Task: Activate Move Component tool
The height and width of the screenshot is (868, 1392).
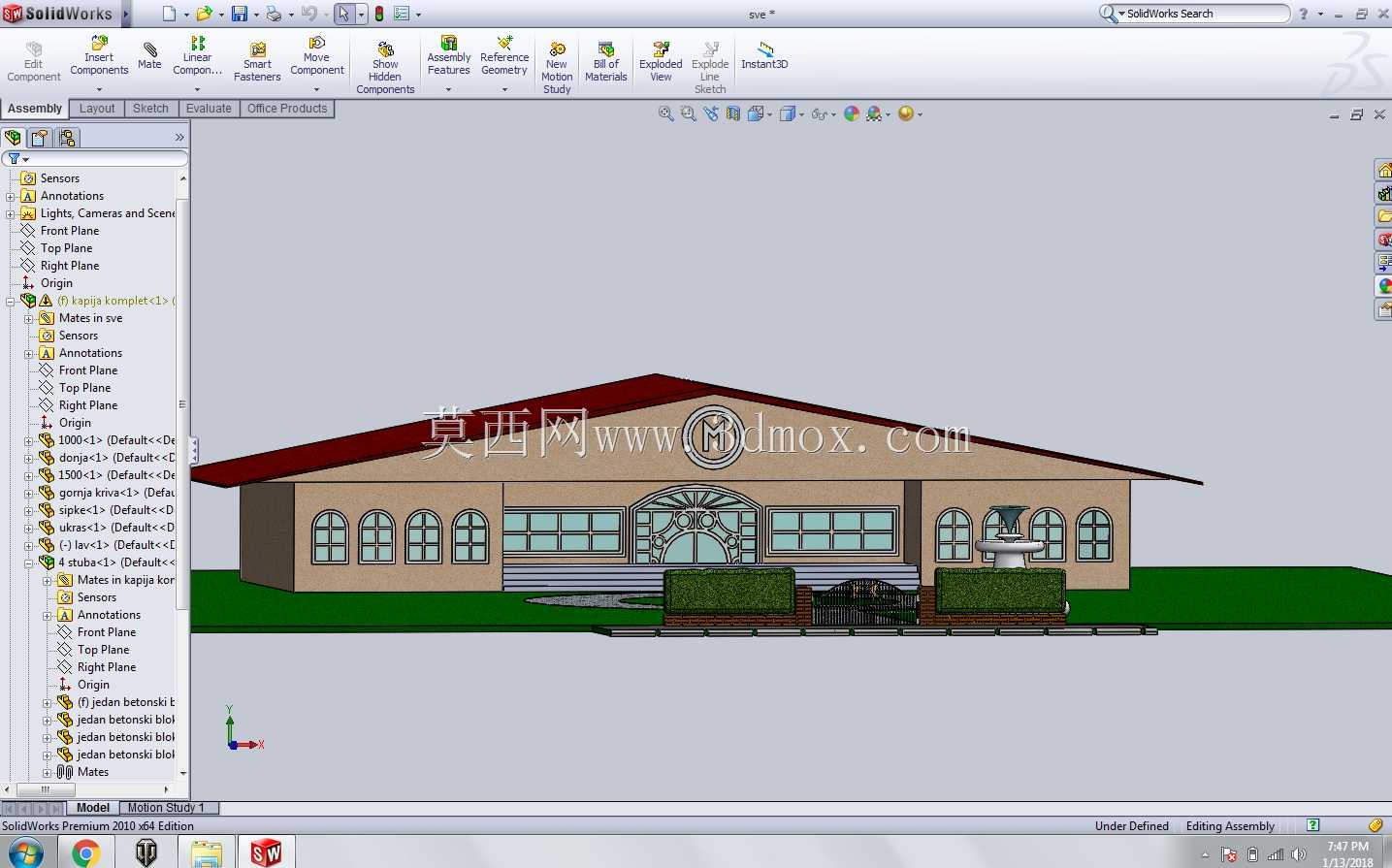Action: coord(316,56)
